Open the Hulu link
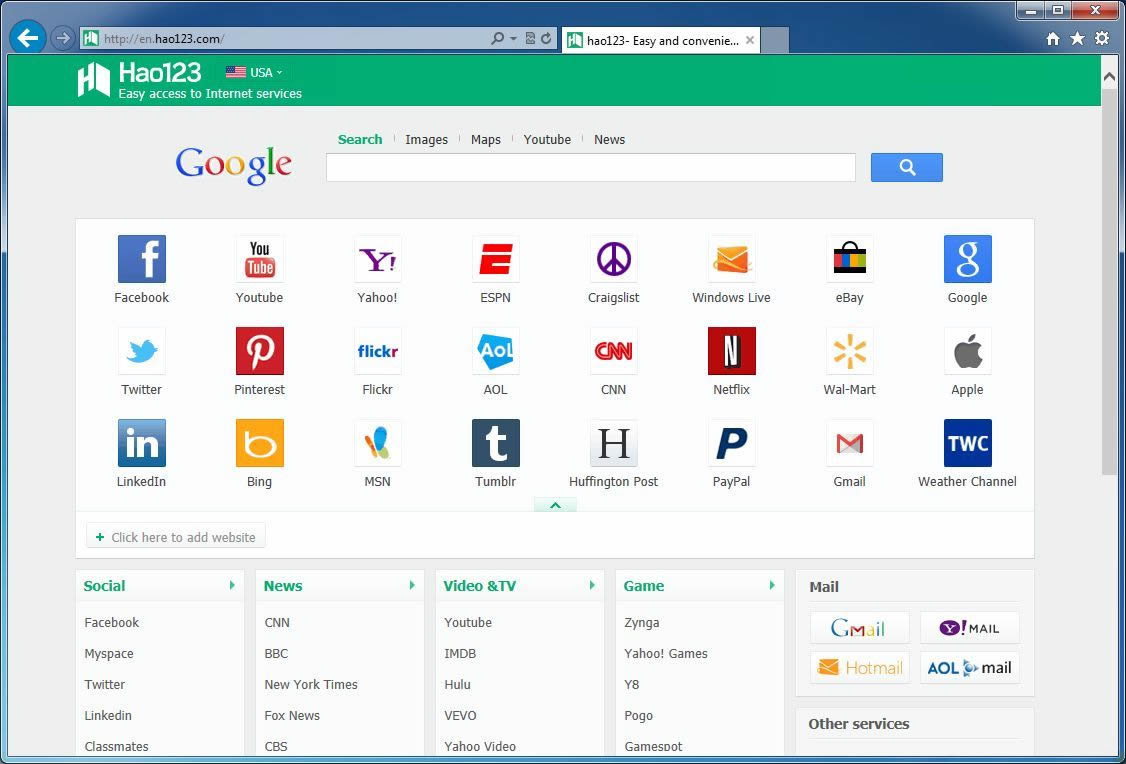The height and width of the screenshot is (764, 1126). [x=457, y=684]
